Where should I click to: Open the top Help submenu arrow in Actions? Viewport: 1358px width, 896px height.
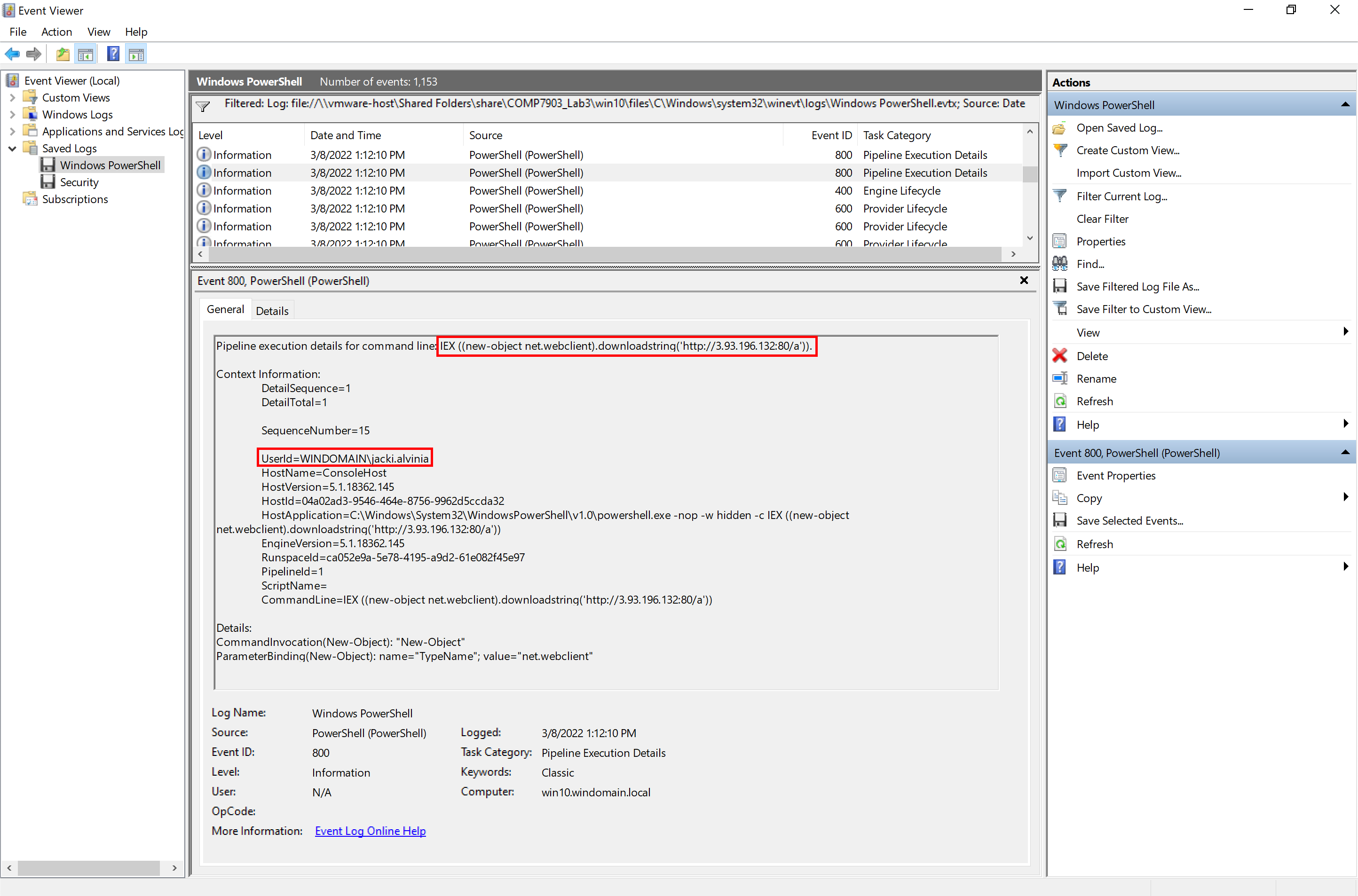(x=1345, y=424)
